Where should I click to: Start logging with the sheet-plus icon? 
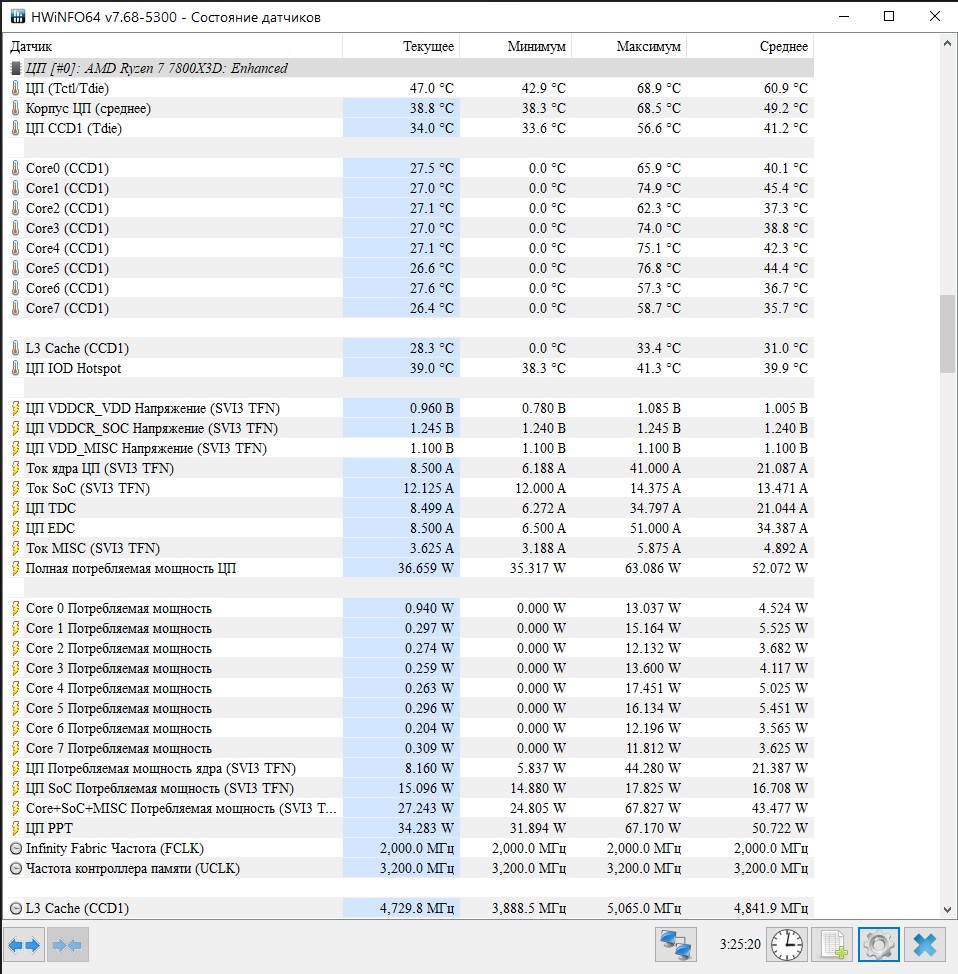click(834, 945)
